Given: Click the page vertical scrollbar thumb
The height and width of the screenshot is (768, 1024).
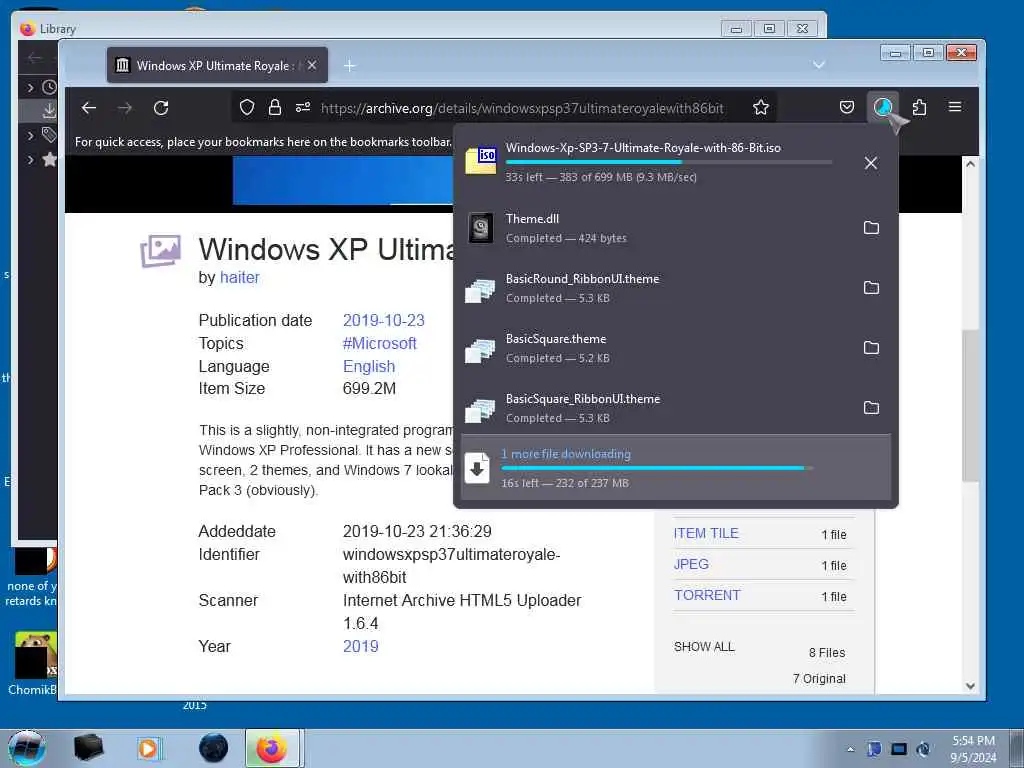Looking at the screenshot, I should click(x=970, y=406).
